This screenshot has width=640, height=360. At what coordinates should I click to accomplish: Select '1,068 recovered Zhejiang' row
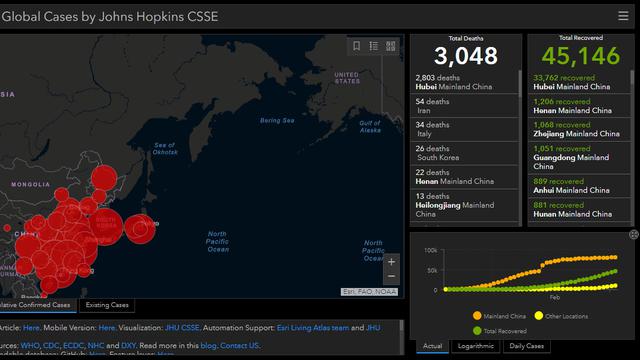click(580, 129)
